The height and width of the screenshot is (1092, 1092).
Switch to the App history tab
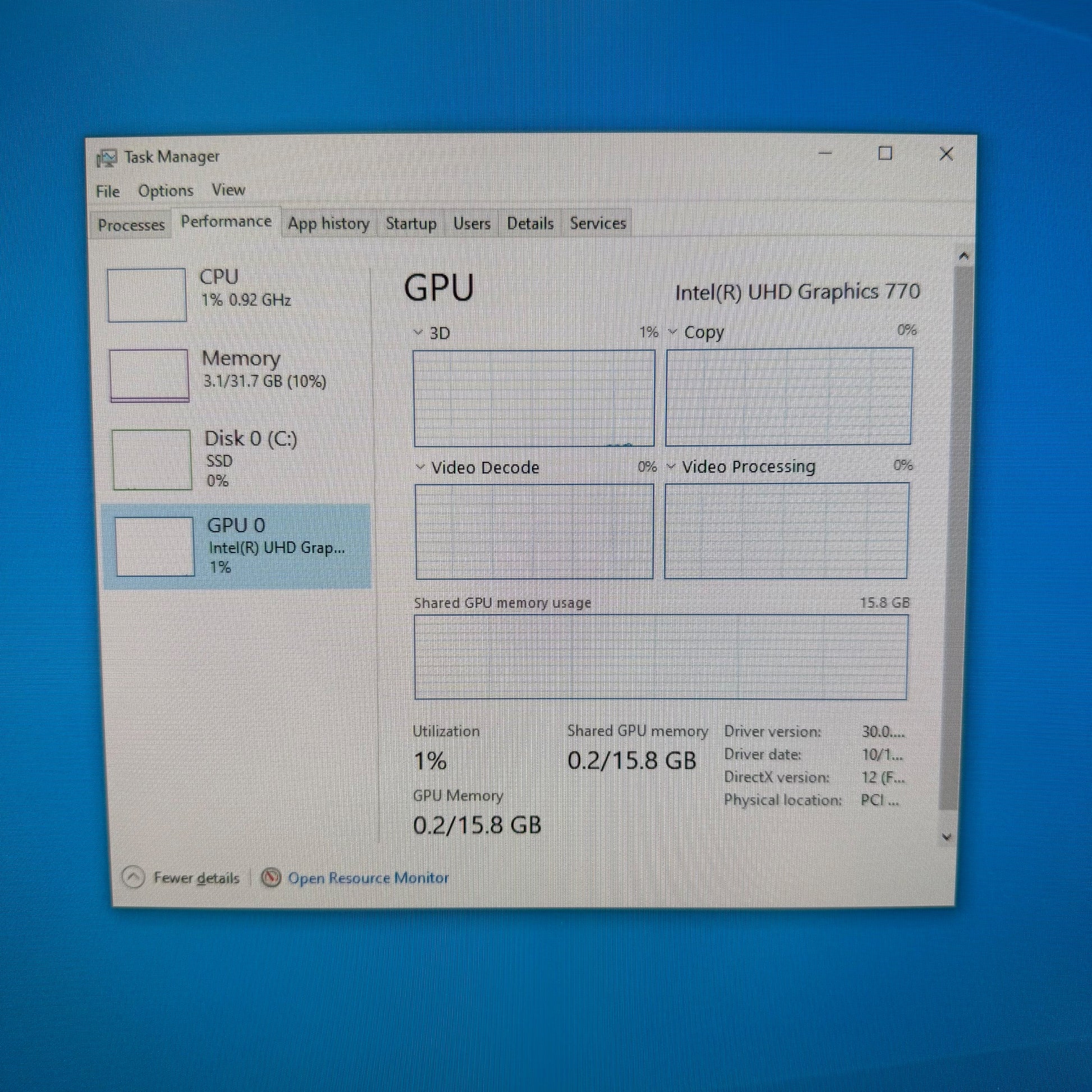328,224
